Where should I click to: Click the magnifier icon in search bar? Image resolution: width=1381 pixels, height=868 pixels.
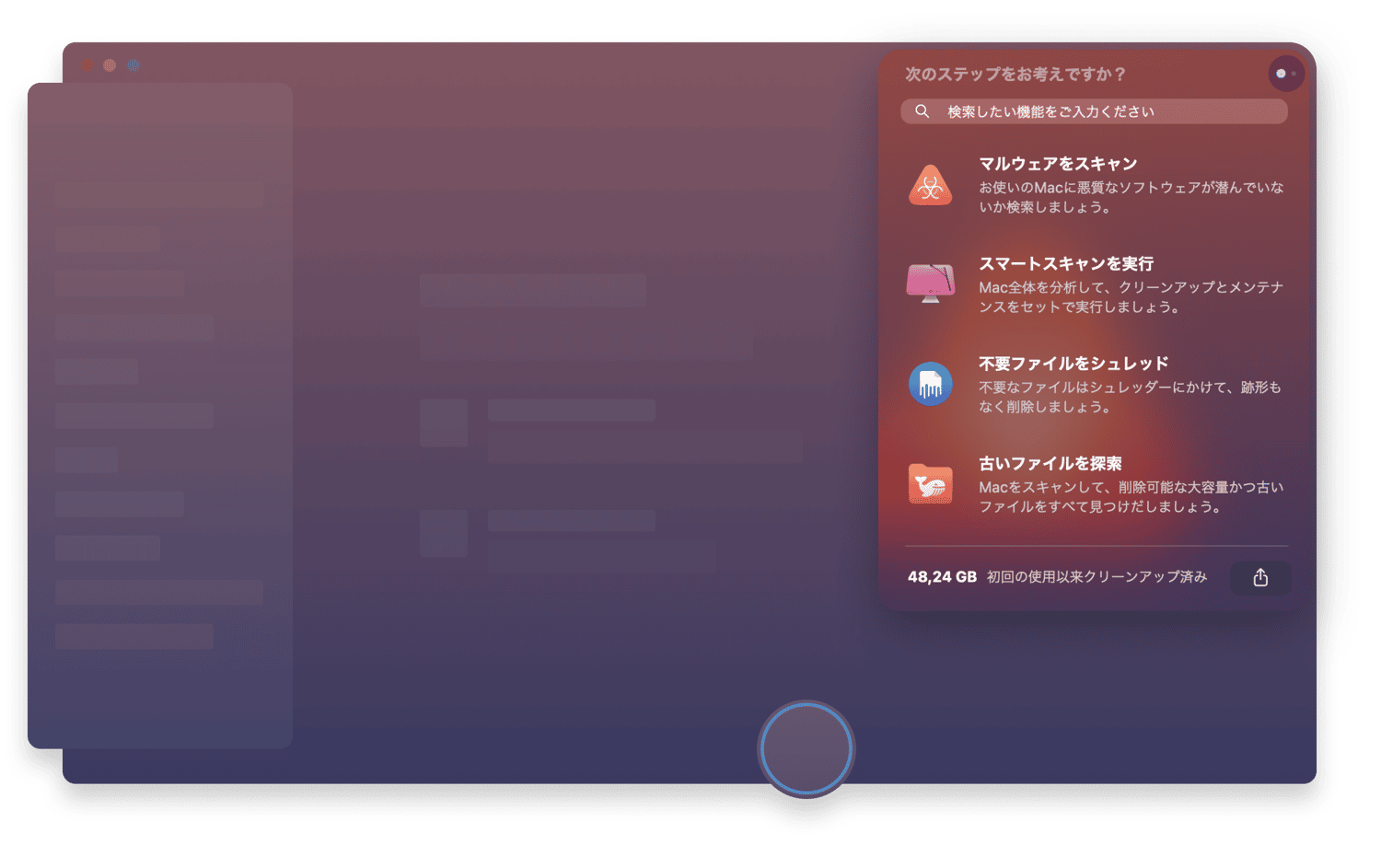pyautogui.click(x=922, y=111)
